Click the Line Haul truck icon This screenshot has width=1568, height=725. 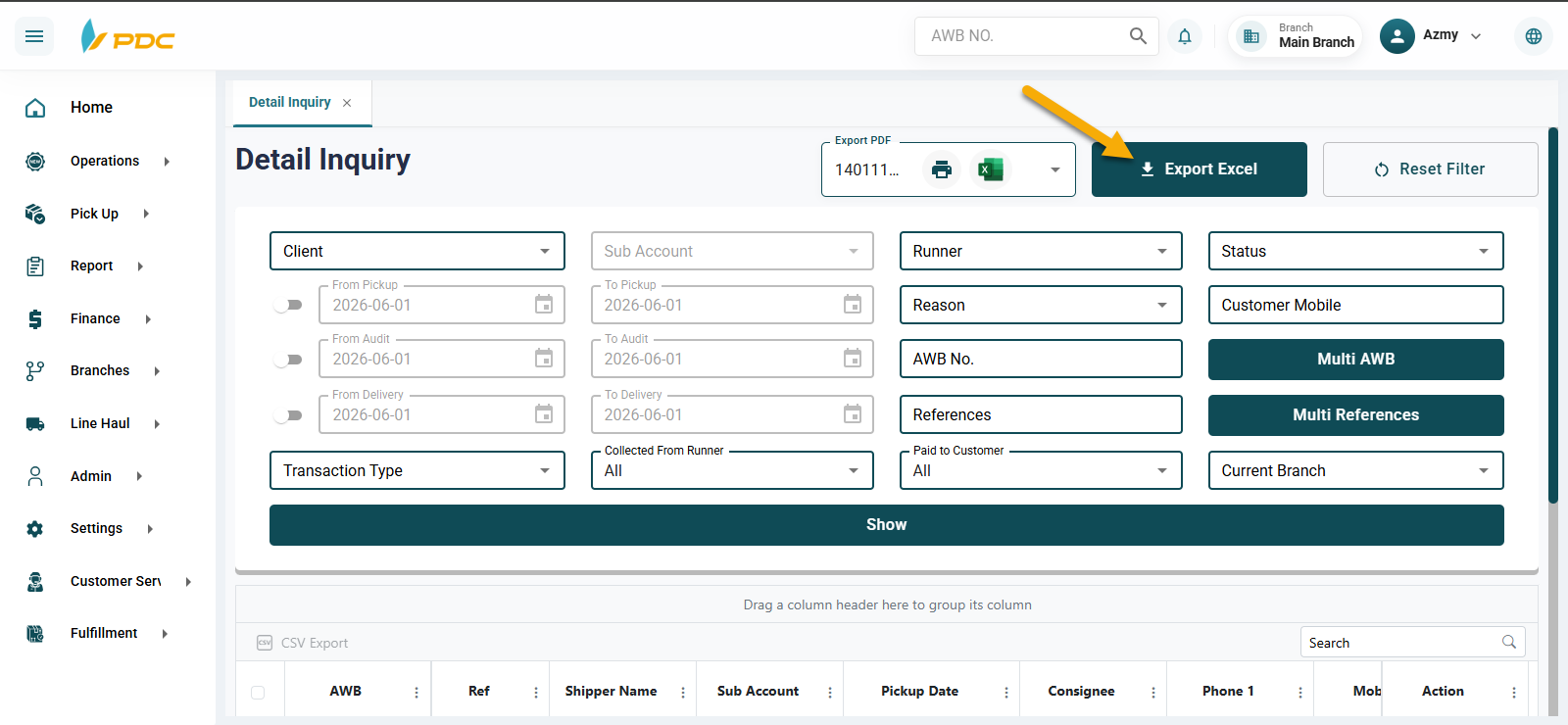coord(35,423)
